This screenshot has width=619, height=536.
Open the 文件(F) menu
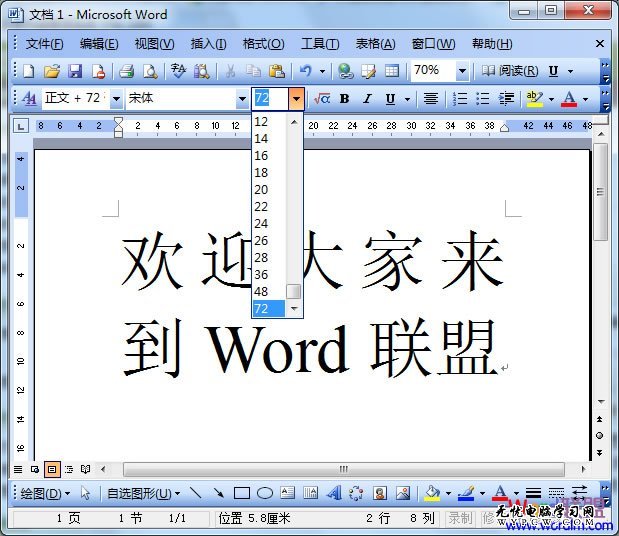(44, 44)
